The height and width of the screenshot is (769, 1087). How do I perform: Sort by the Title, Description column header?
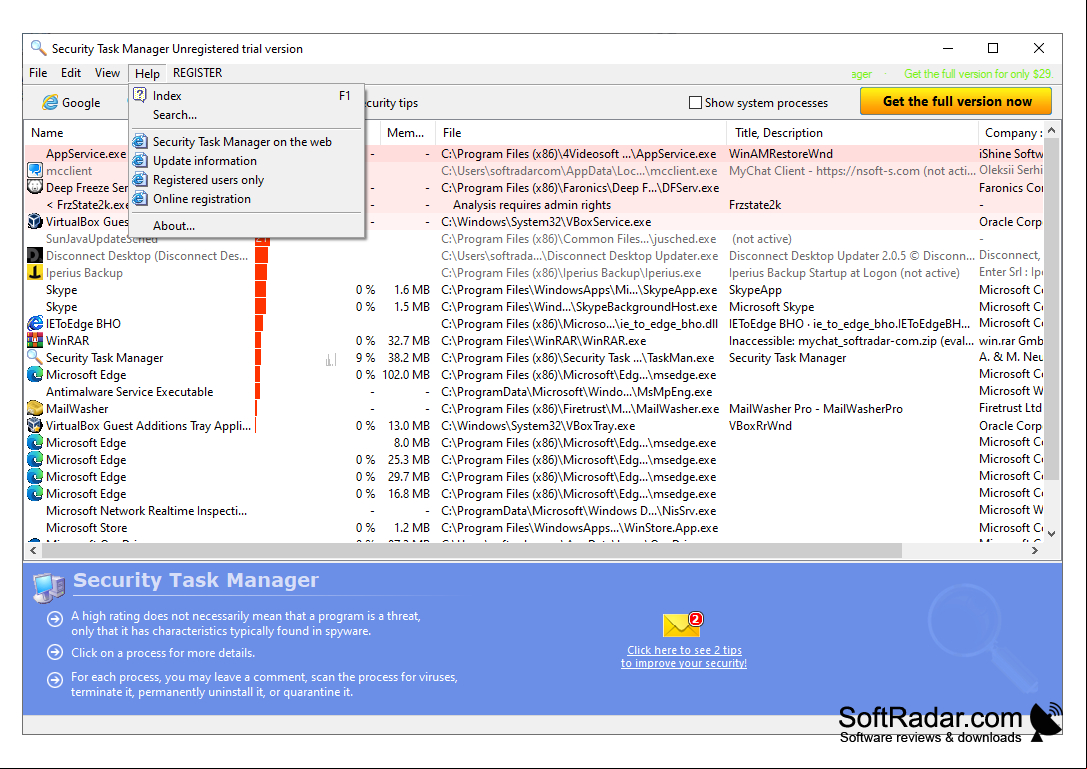coord(852,132)
